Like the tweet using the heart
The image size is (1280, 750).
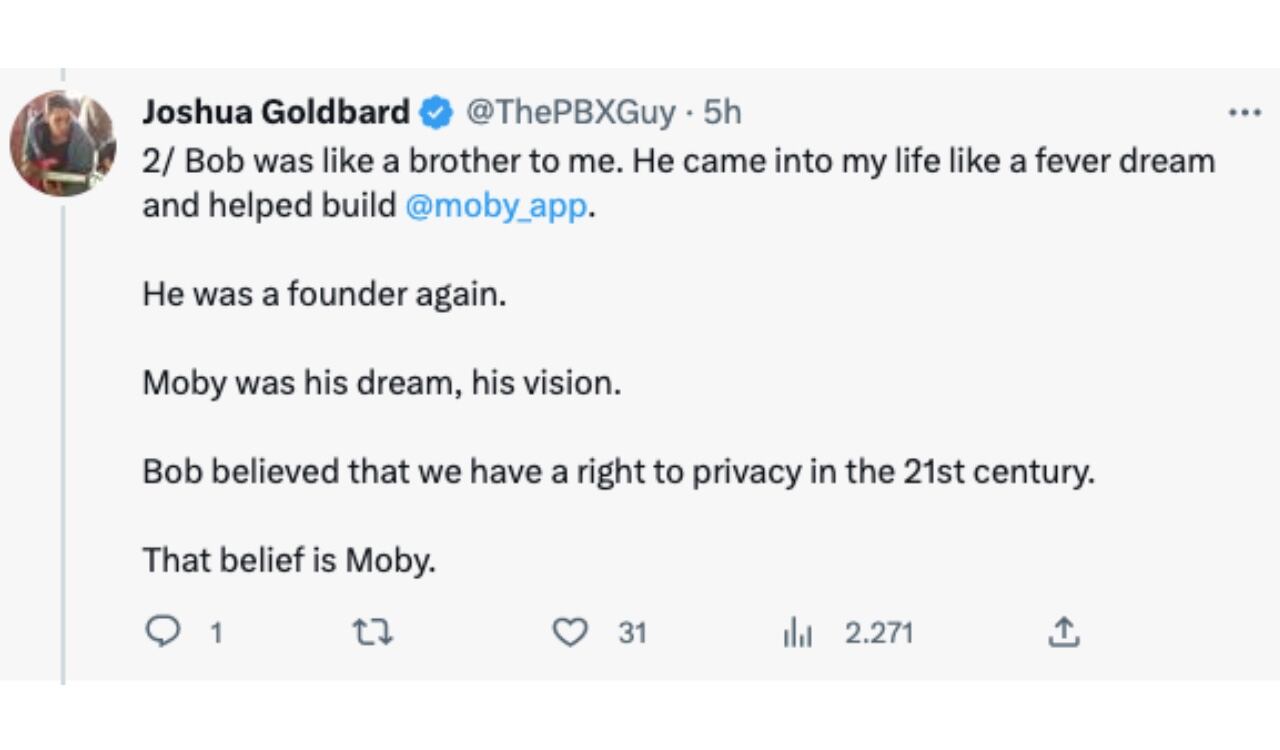pos(572,630)
